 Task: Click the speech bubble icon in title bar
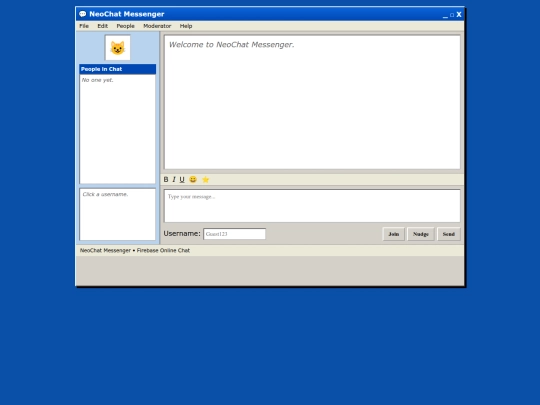click(x=83, y=14)
